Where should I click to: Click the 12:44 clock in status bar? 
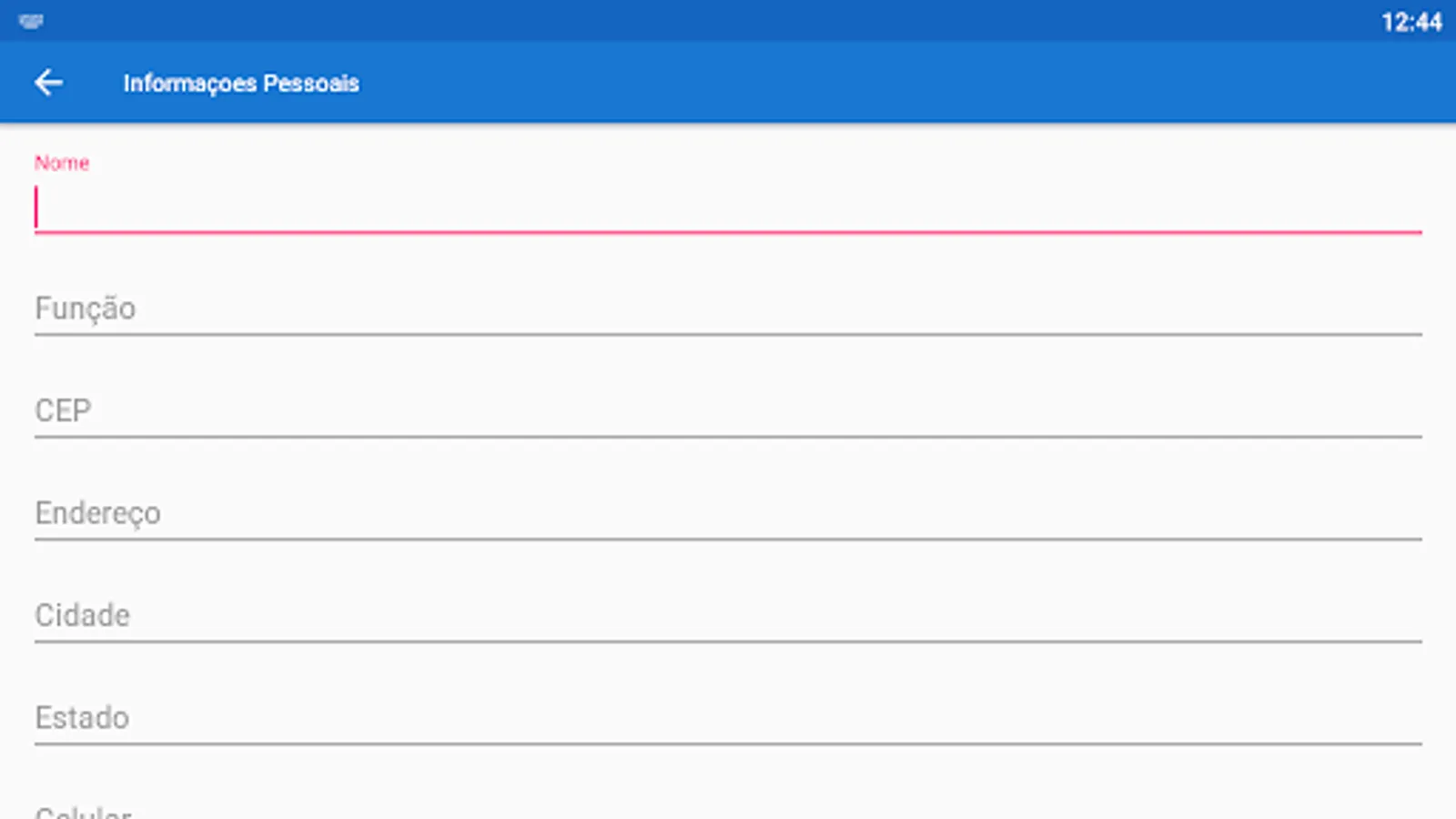pos(1410,22)
